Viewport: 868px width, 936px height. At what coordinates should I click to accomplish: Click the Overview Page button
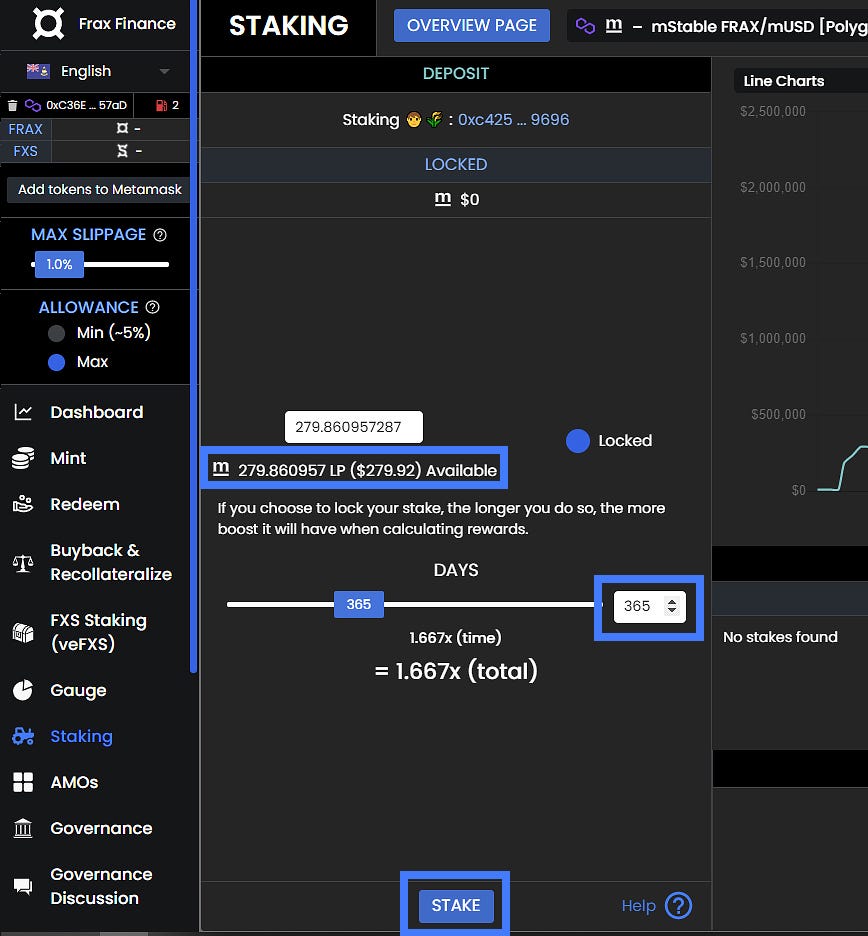pos(472,26)
